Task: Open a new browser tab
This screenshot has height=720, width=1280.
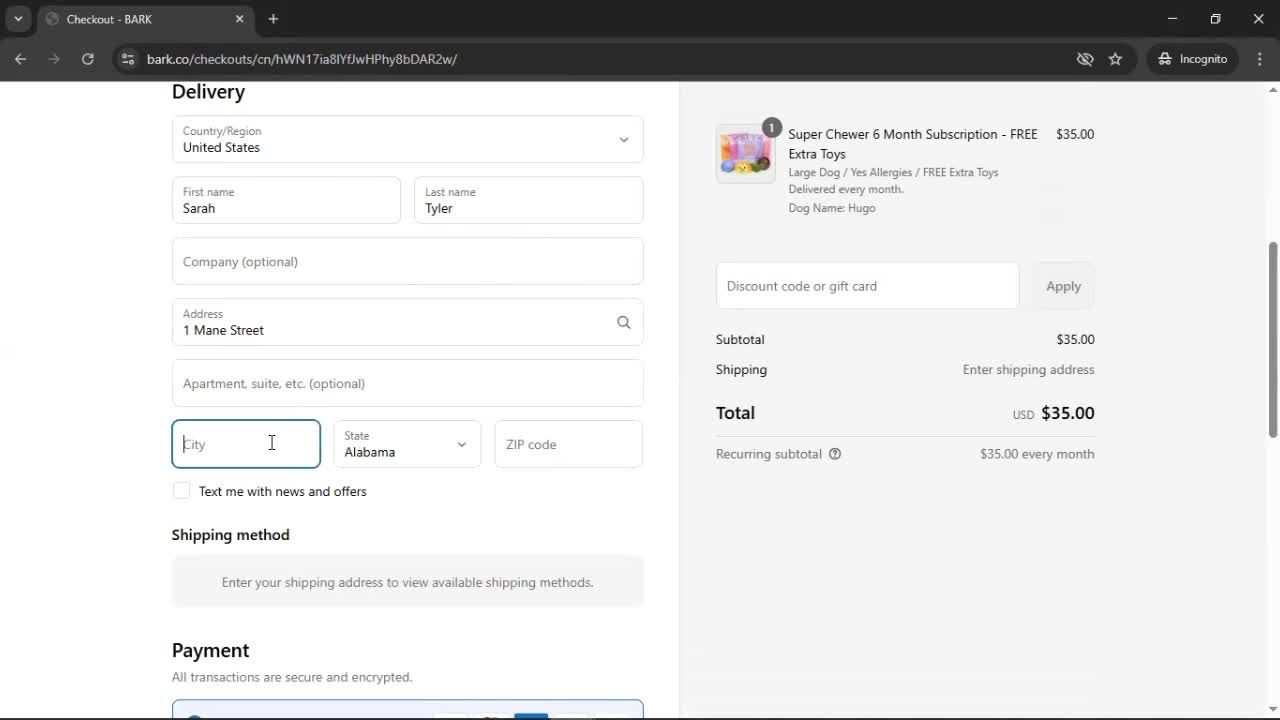Action: coord(273,19)
